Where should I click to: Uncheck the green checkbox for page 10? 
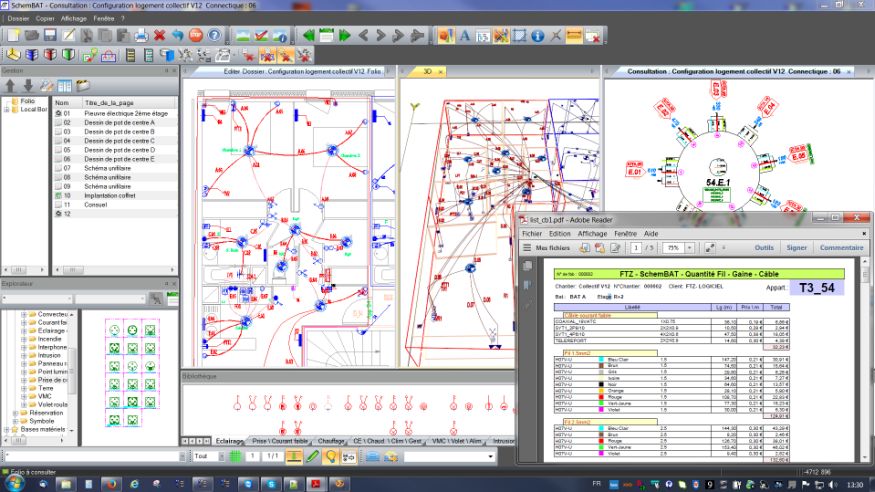tap(58, 195)
